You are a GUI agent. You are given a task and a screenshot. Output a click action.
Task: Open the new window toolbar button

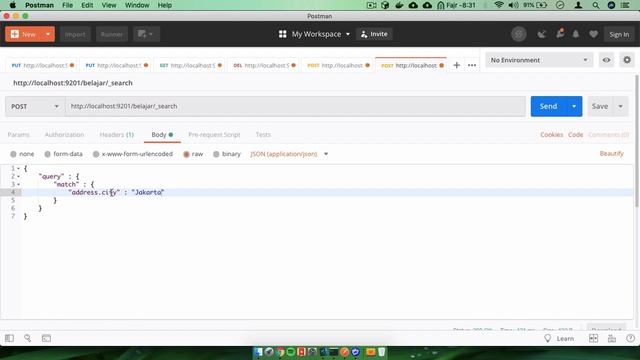pyautogui.click(x=146, y=34)
